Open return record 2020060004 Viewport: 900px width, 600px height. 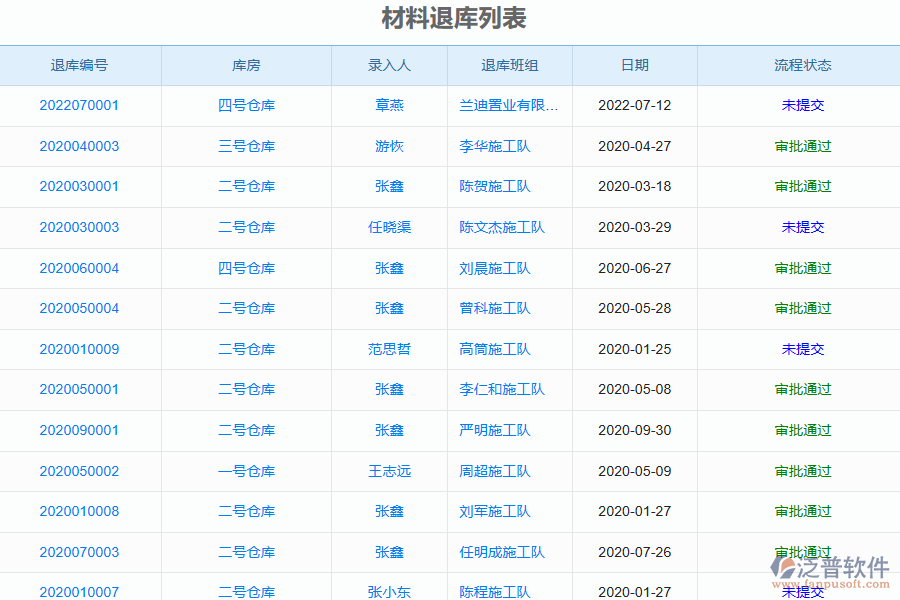click(81, 268)
